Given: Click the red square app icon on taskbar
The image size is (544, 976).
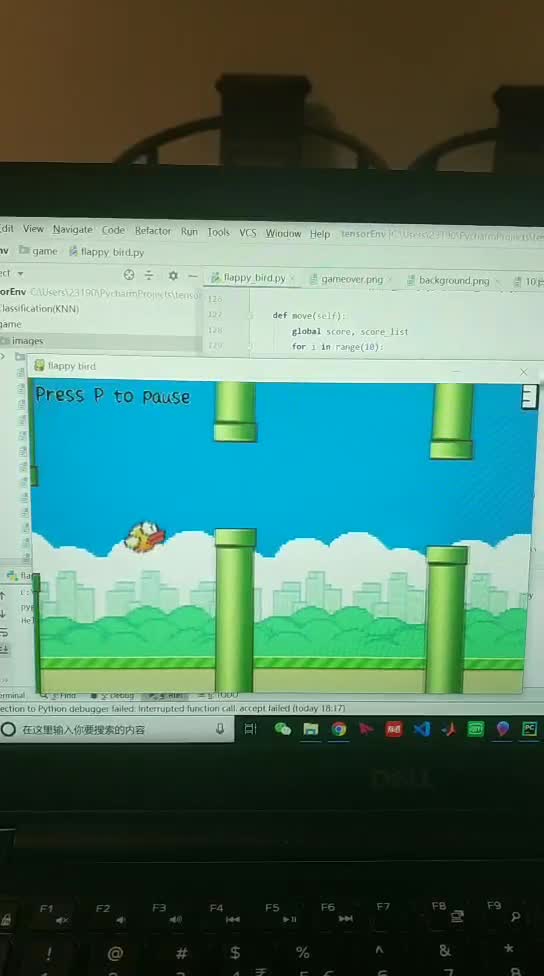Looking at the screenshot, I should tap(393, 728).
